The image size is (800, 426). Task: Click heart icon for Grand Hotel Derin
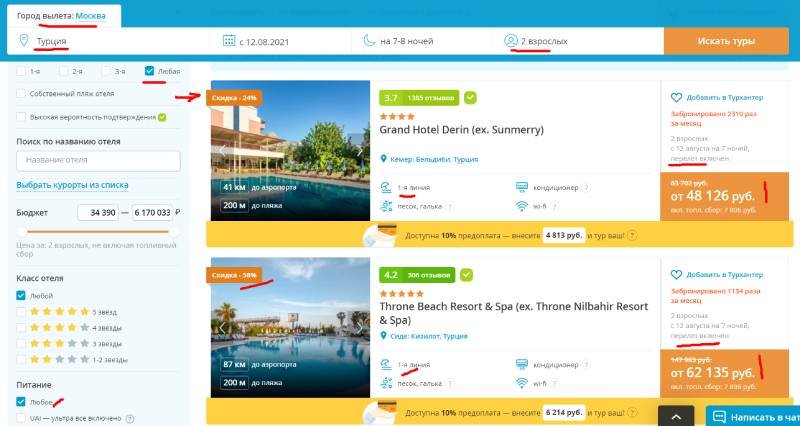tap(676, 97)
